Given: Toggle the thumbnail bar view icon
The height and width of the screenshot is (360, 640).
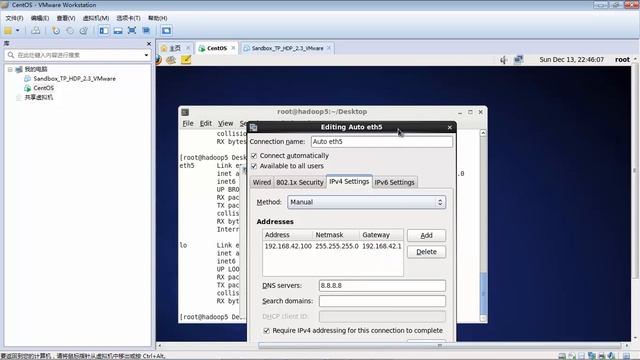Looking at the screenshot, I should coord(118,31).
